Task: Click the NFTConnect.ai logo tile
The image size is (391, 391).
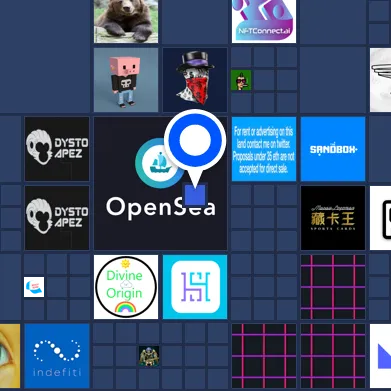Action: tap(264, 21)
